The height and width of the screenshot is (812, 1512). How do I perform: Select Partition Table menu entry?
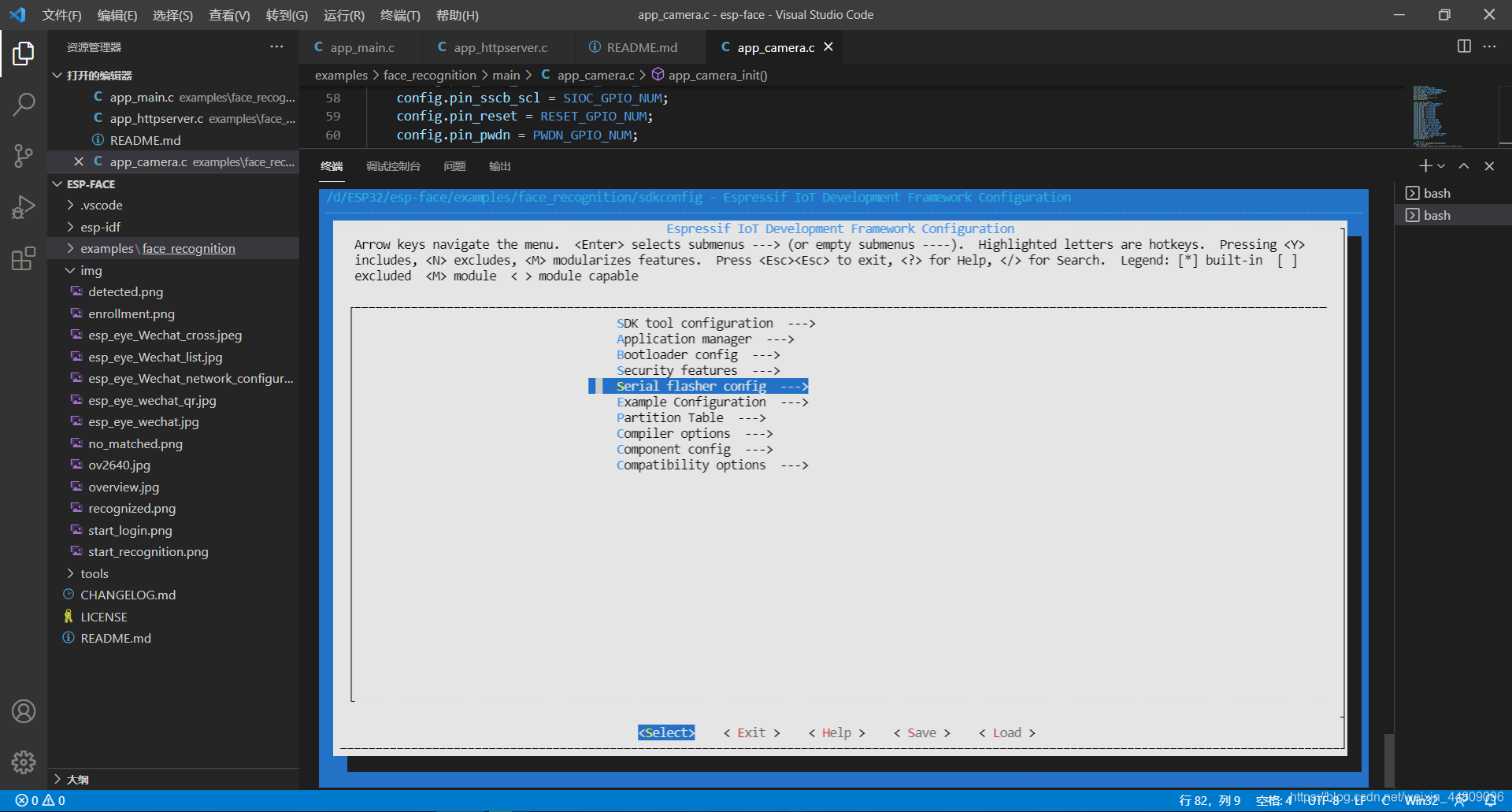click(691, 417)
